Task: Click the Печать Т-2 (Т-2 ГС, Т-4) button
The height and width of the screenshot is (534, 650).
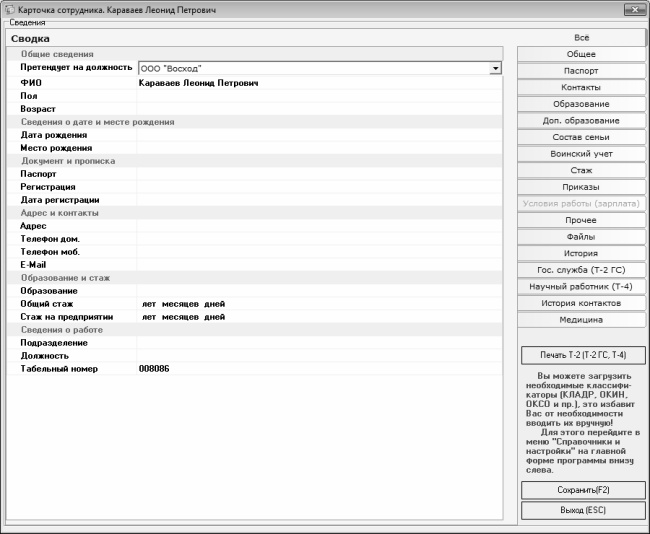Action: 583,355
